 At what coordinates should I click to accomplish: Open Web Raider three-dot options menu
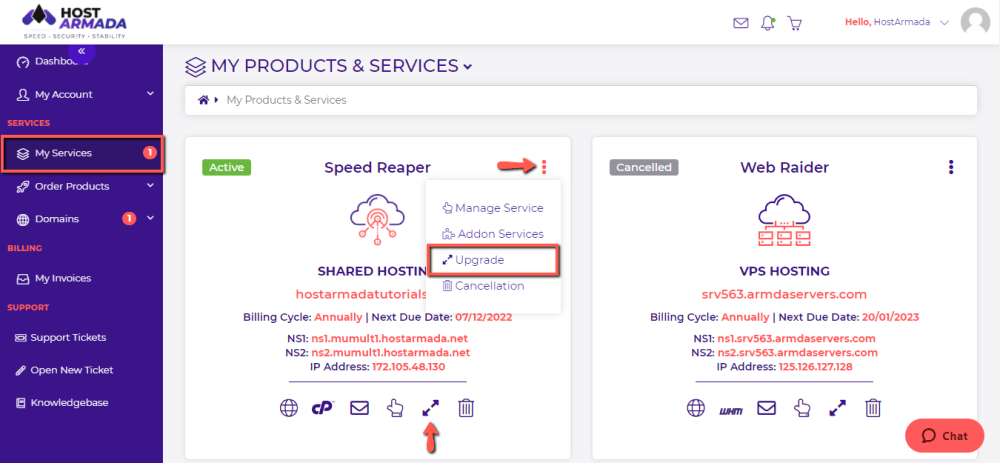pyautogui.click(x=951, y=167)
